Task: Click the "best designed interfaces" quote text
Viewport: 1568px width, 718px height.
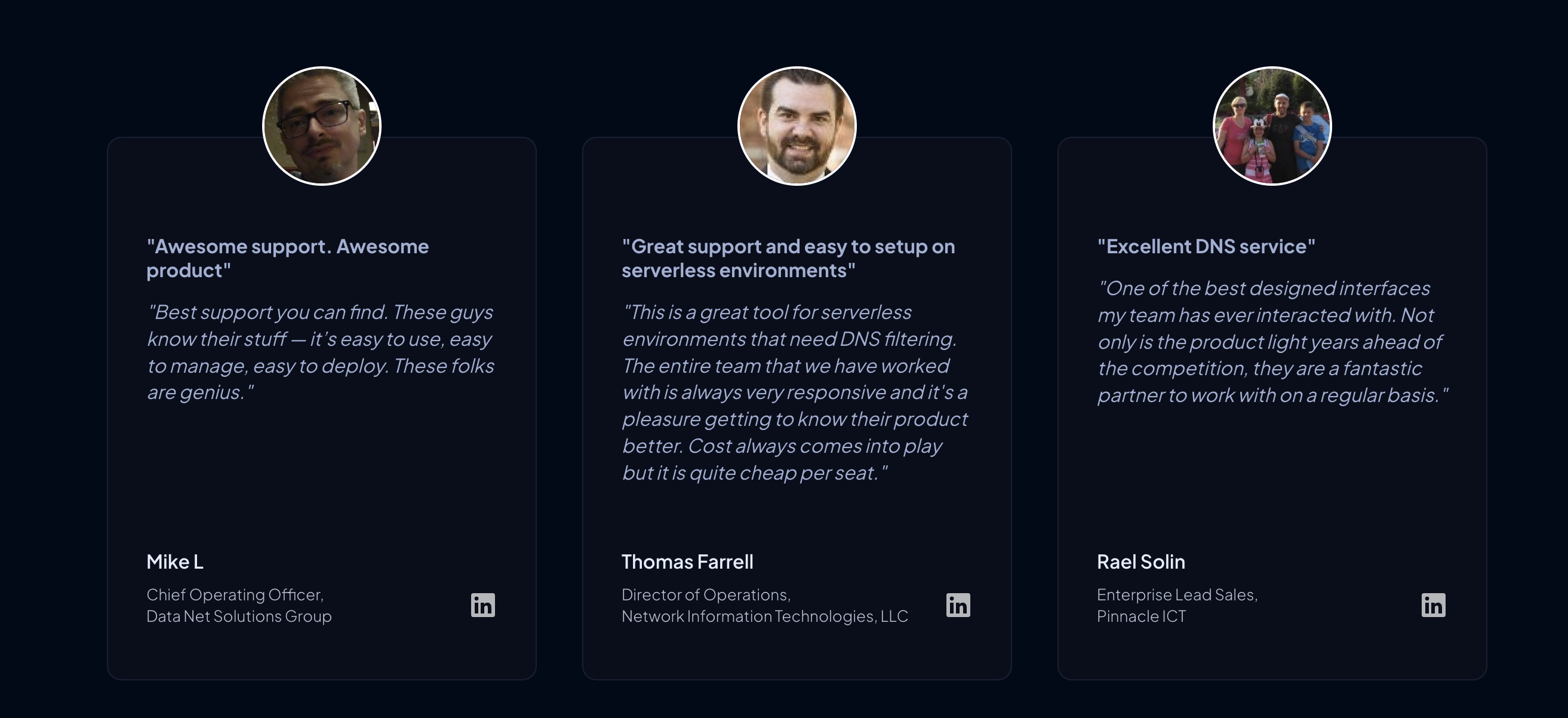Action: tap(1272, 342)
